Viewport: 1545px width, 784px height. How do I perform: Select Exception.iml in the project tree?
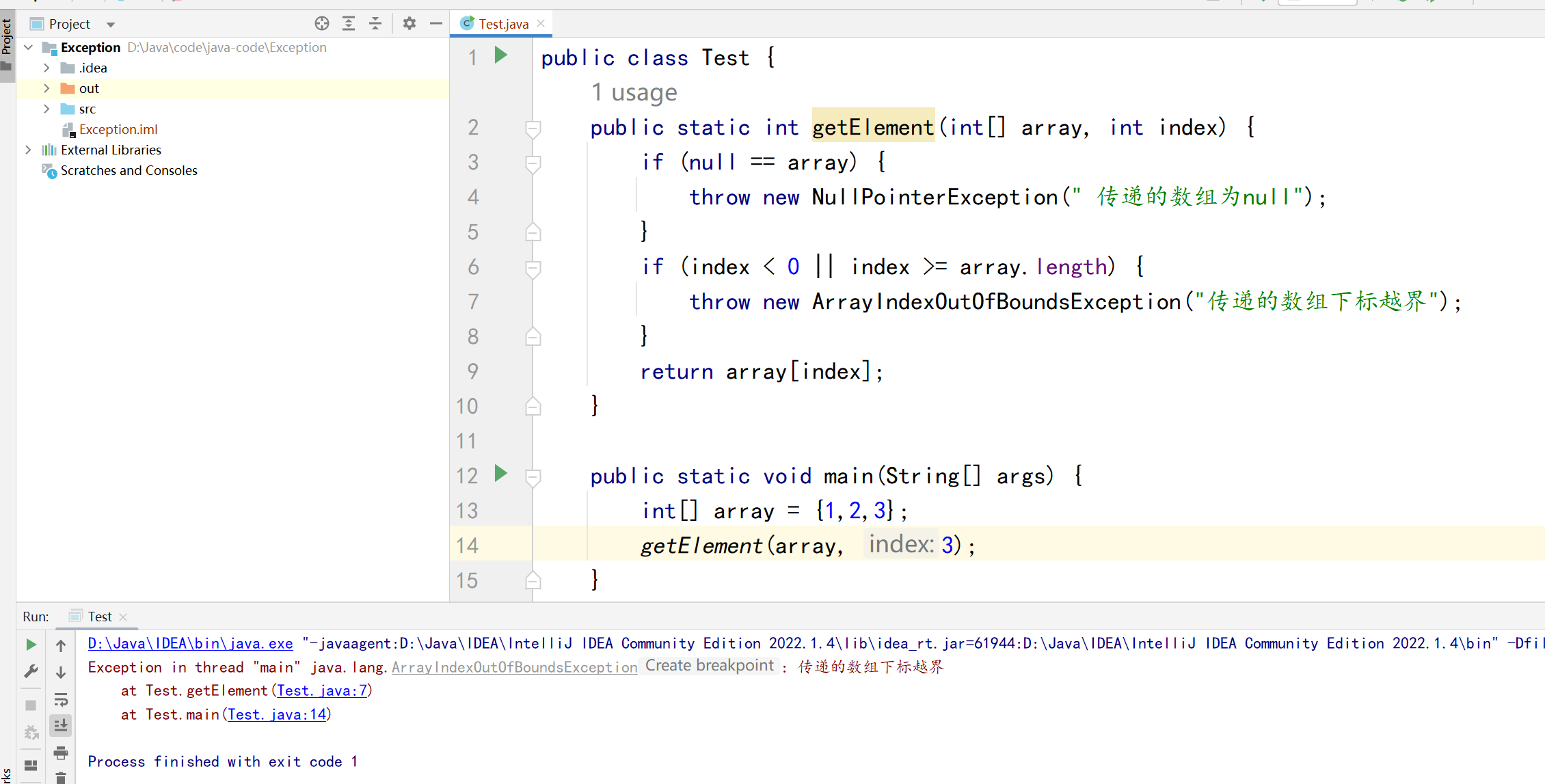118,129
